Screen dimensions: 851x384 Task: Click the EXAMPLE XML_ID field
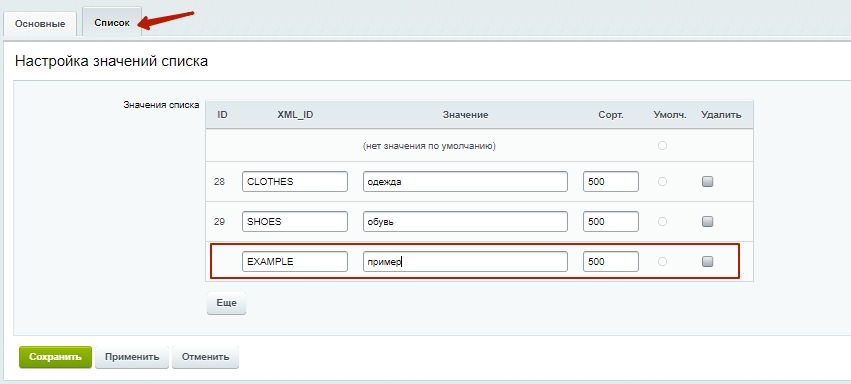tap(295, 261)
